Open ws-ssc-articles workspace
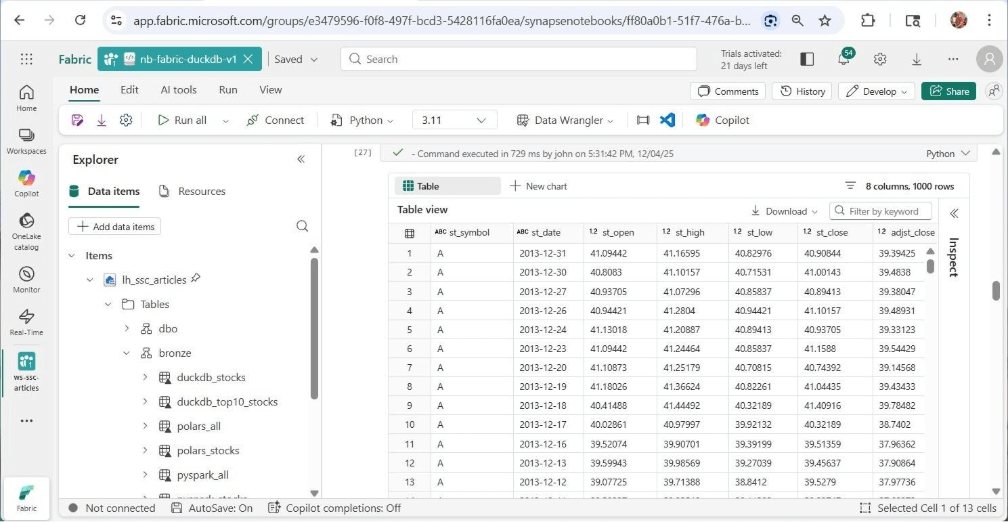This screenshot has width=1008, height=522. [x=26, y=372]
